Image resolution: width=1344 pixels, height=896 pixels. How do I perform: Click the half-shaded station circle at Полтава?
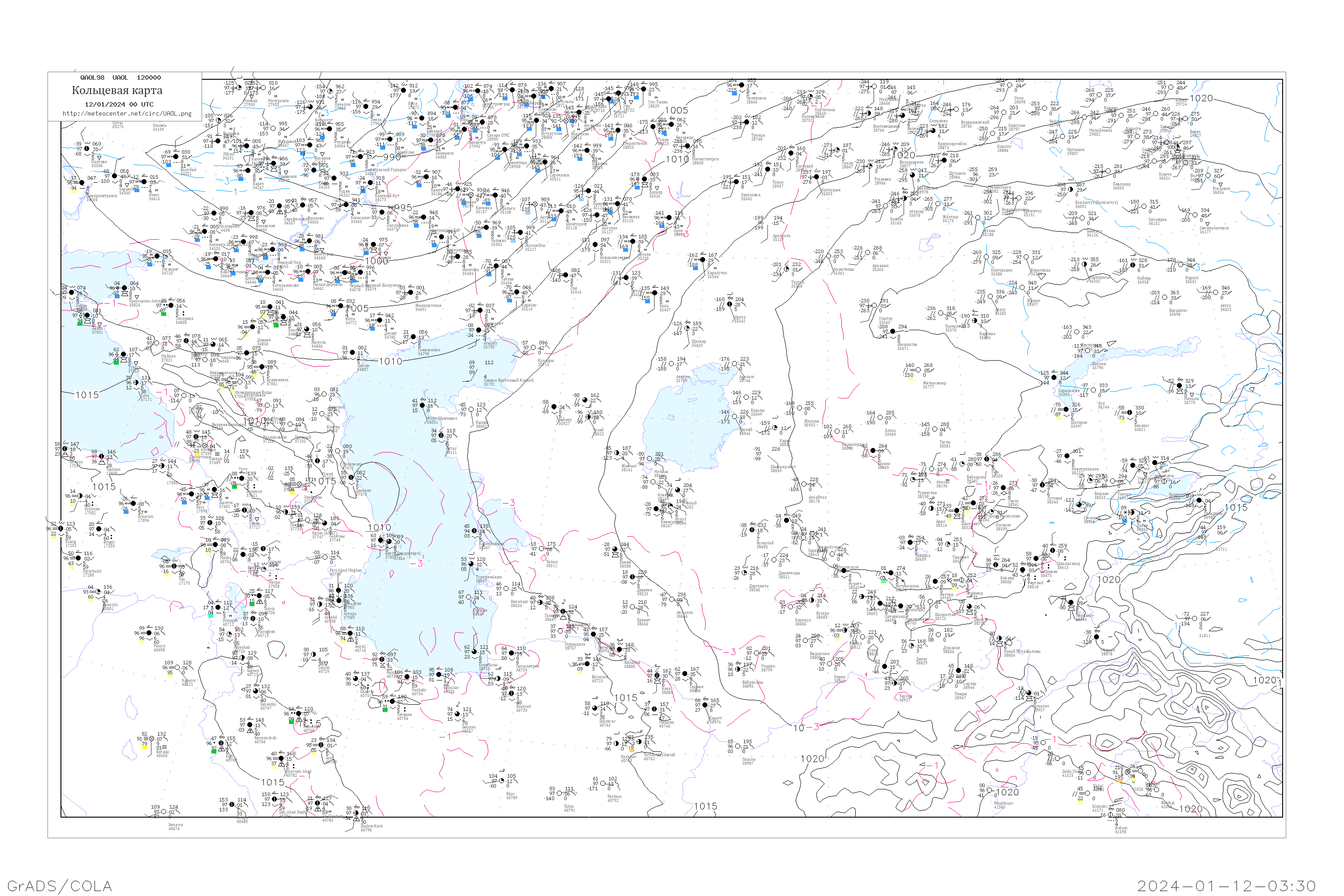[x=87, y=149]
